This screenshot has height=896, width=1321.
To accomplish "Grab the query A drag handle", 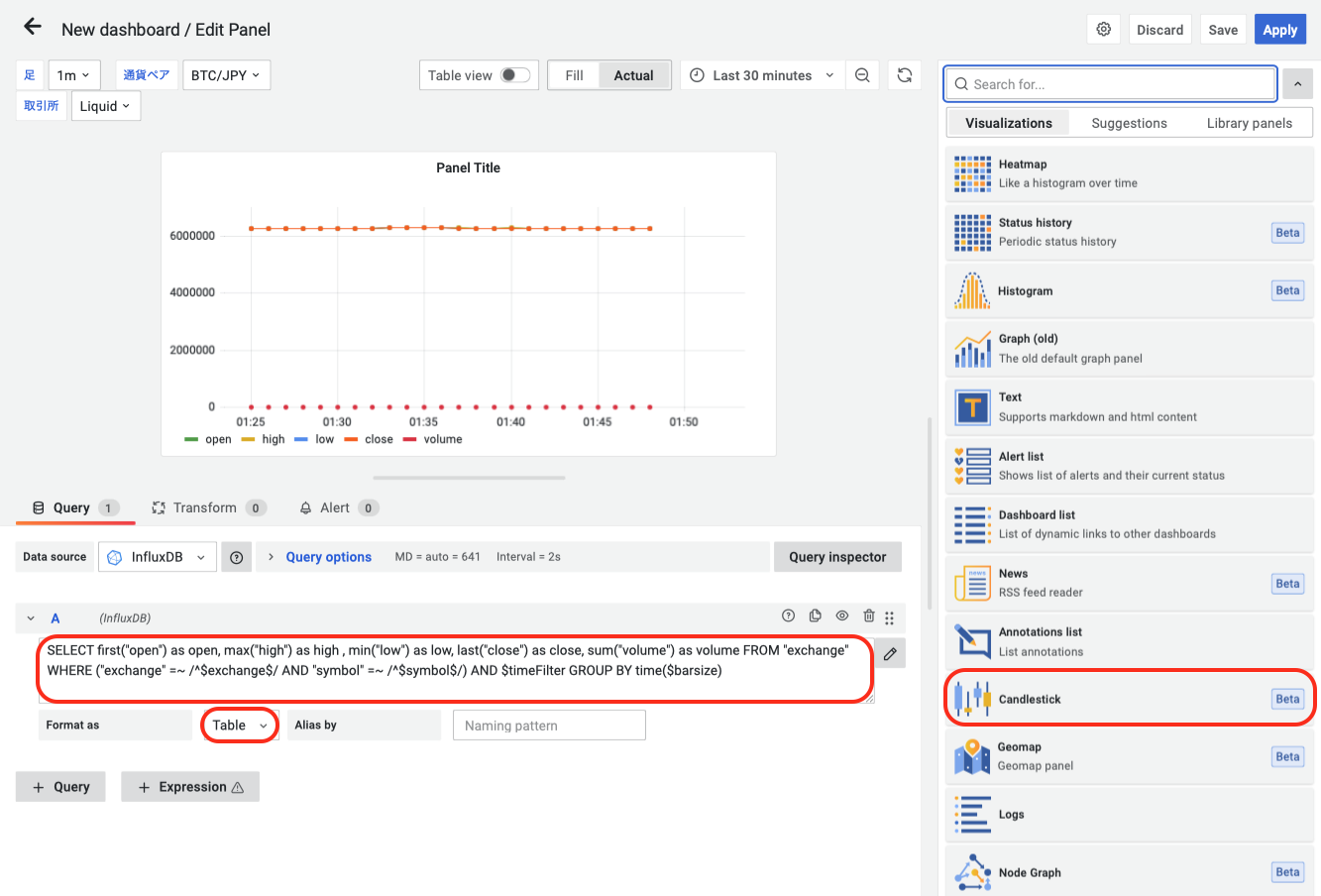I will [x=890, y=617].
